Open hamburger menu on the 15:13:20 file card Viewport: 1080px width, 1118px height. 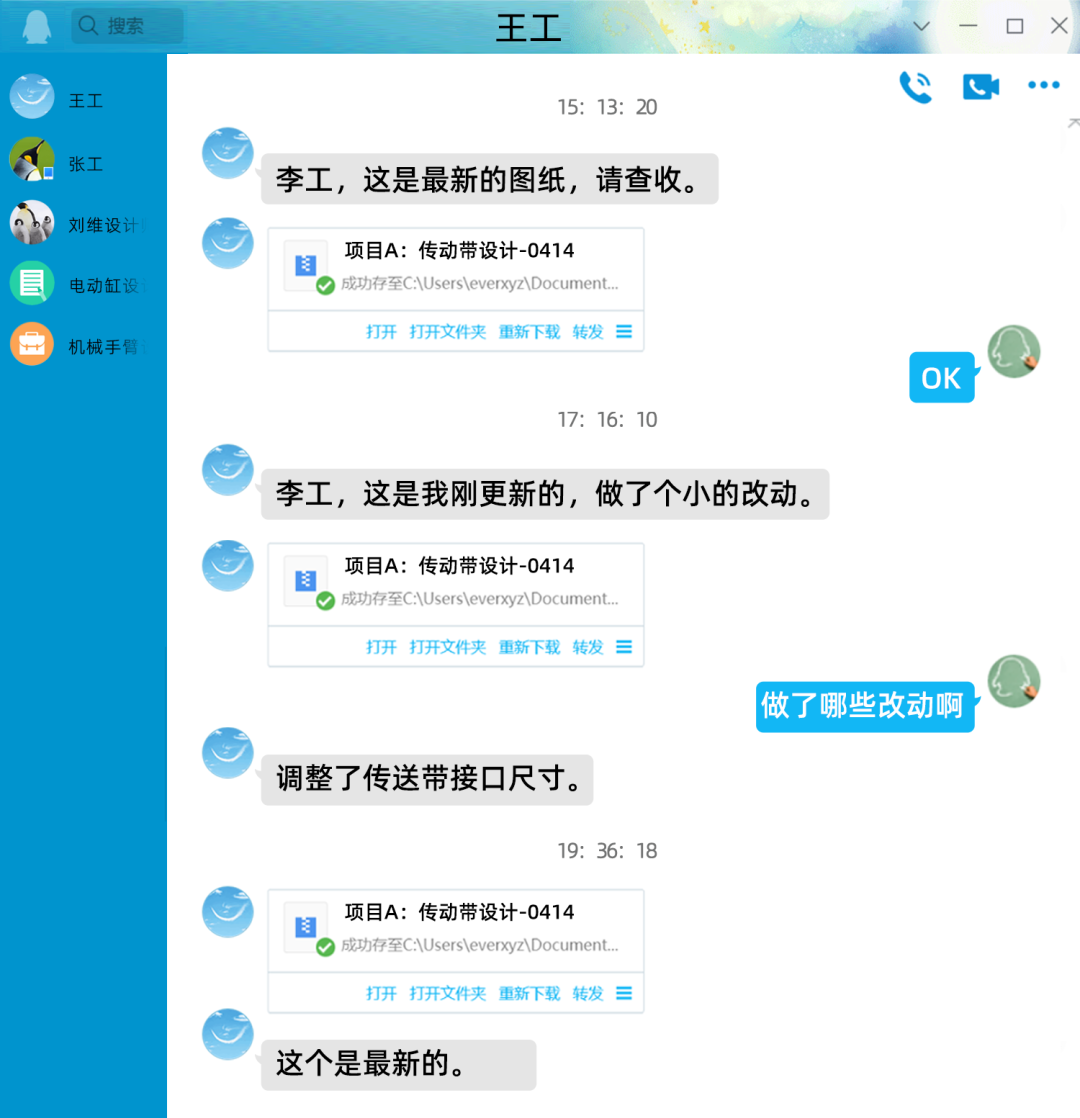point(624,332)
